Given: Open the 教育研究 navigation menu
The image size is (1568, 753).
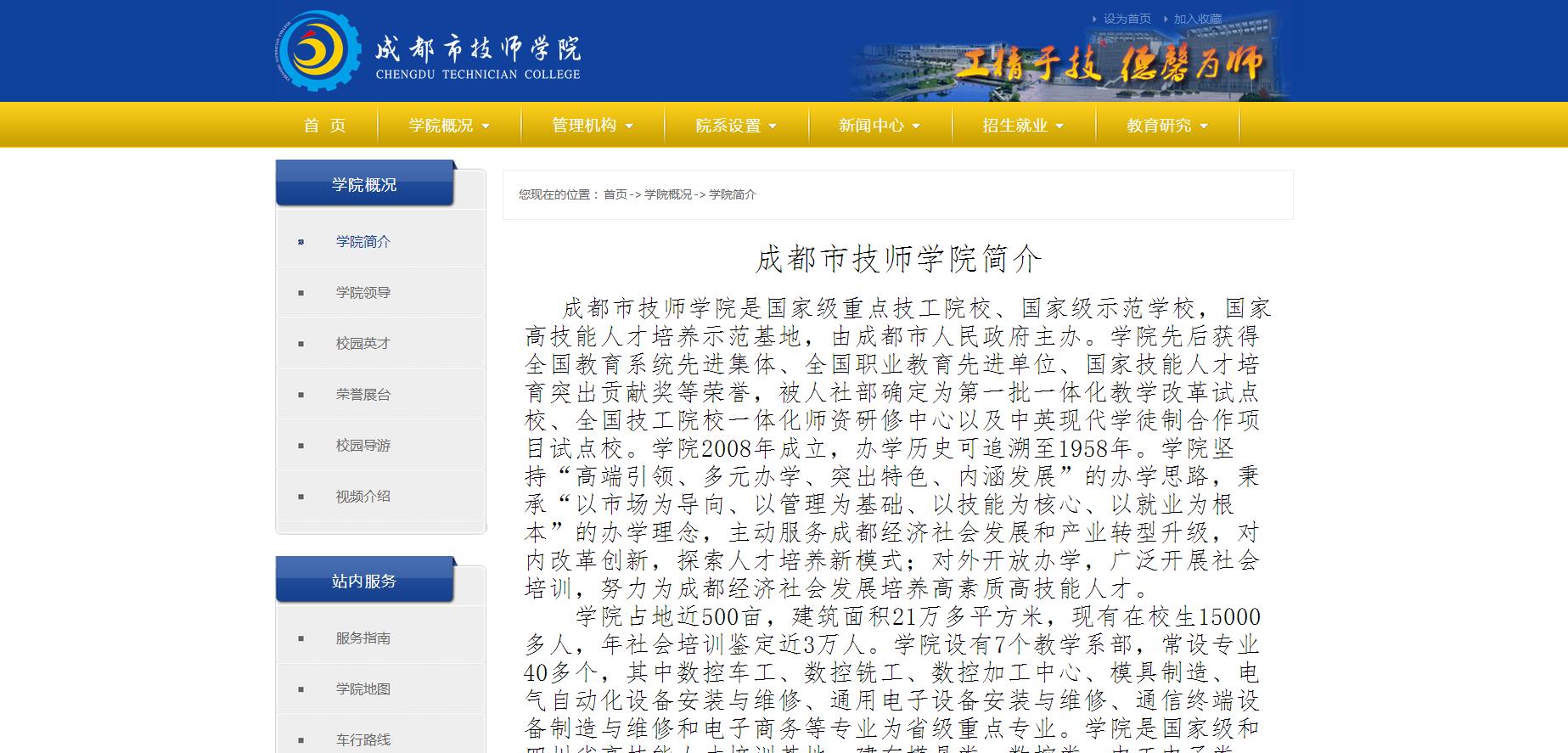Looking at the screenshot, I should 1159,126.
